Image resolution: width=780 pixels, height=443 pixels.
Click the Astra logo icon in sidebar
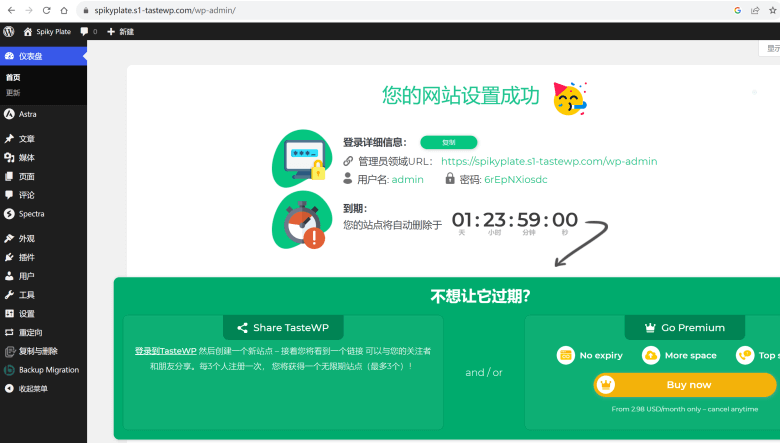tap(9, 114)
